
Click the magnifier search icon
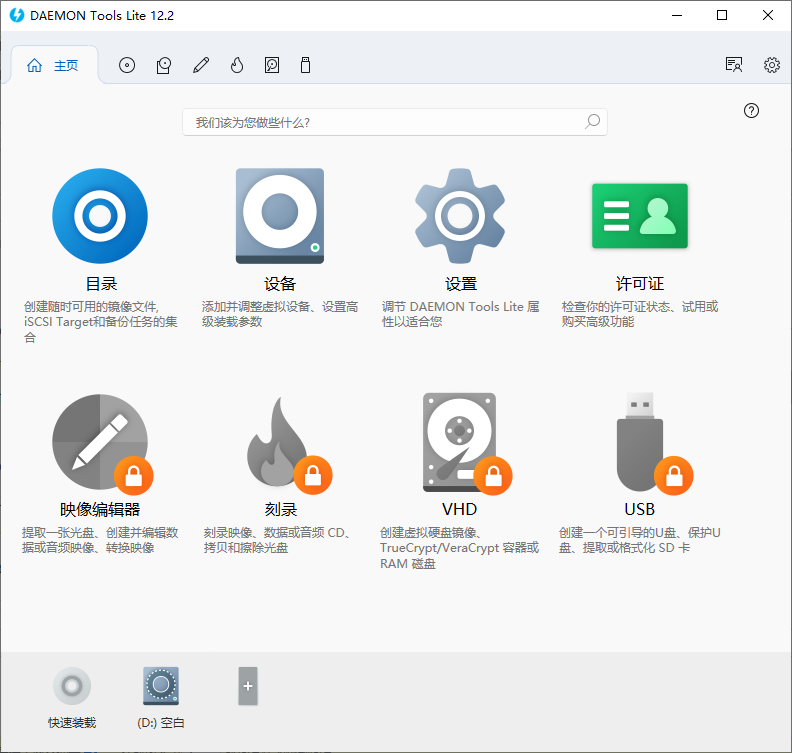[592, 122]
